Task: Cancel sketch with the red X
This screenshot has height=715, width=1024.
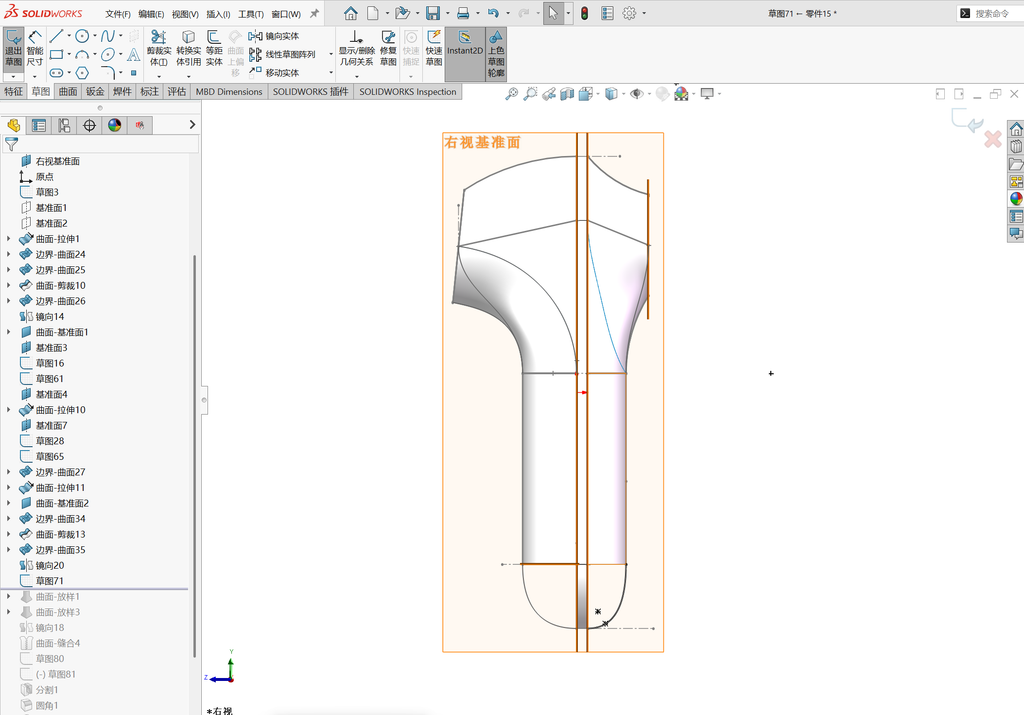Action: [x=993, y=139]
